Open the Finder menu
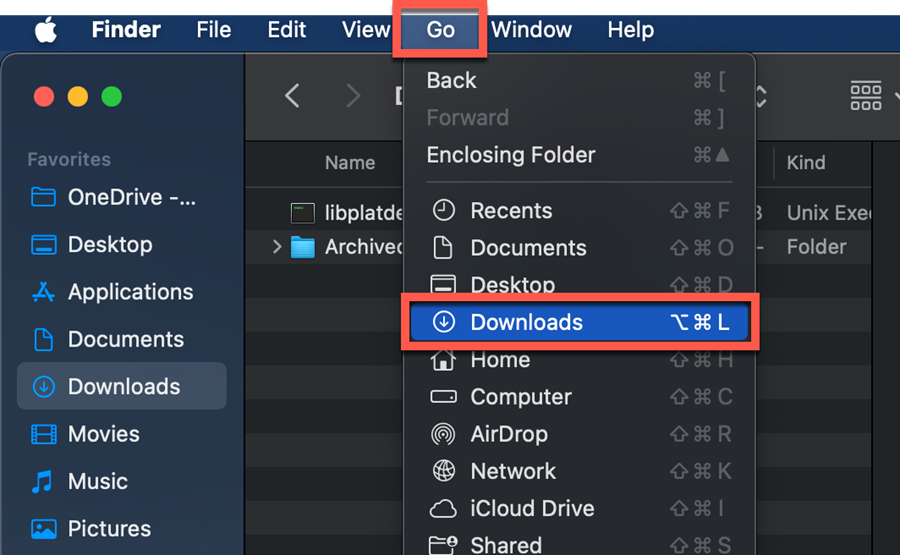 coord(126,30)
